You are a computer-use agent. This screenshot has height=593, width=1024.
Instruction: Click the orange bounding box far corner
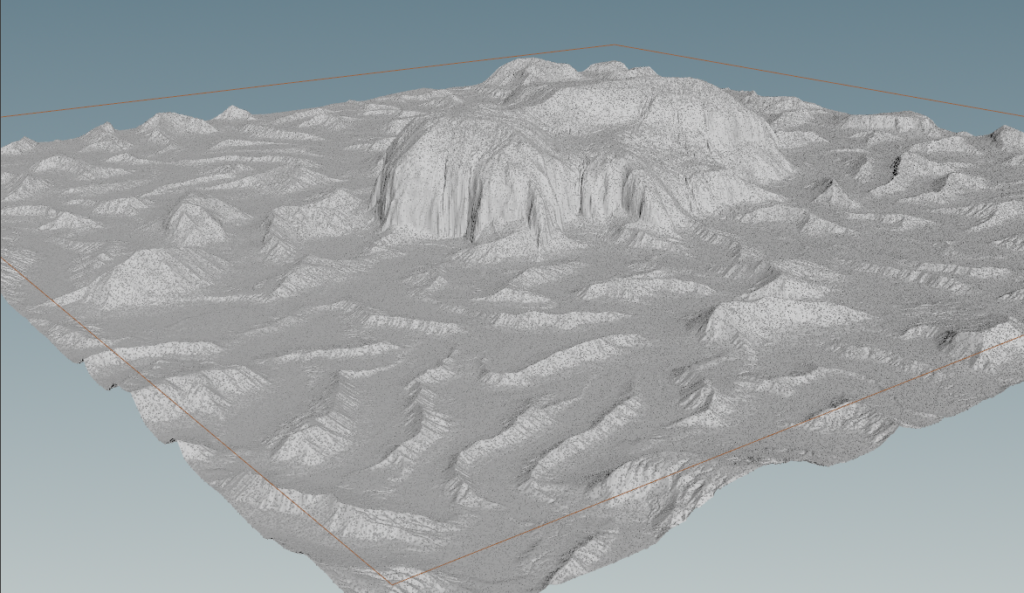tap(613, 45)
